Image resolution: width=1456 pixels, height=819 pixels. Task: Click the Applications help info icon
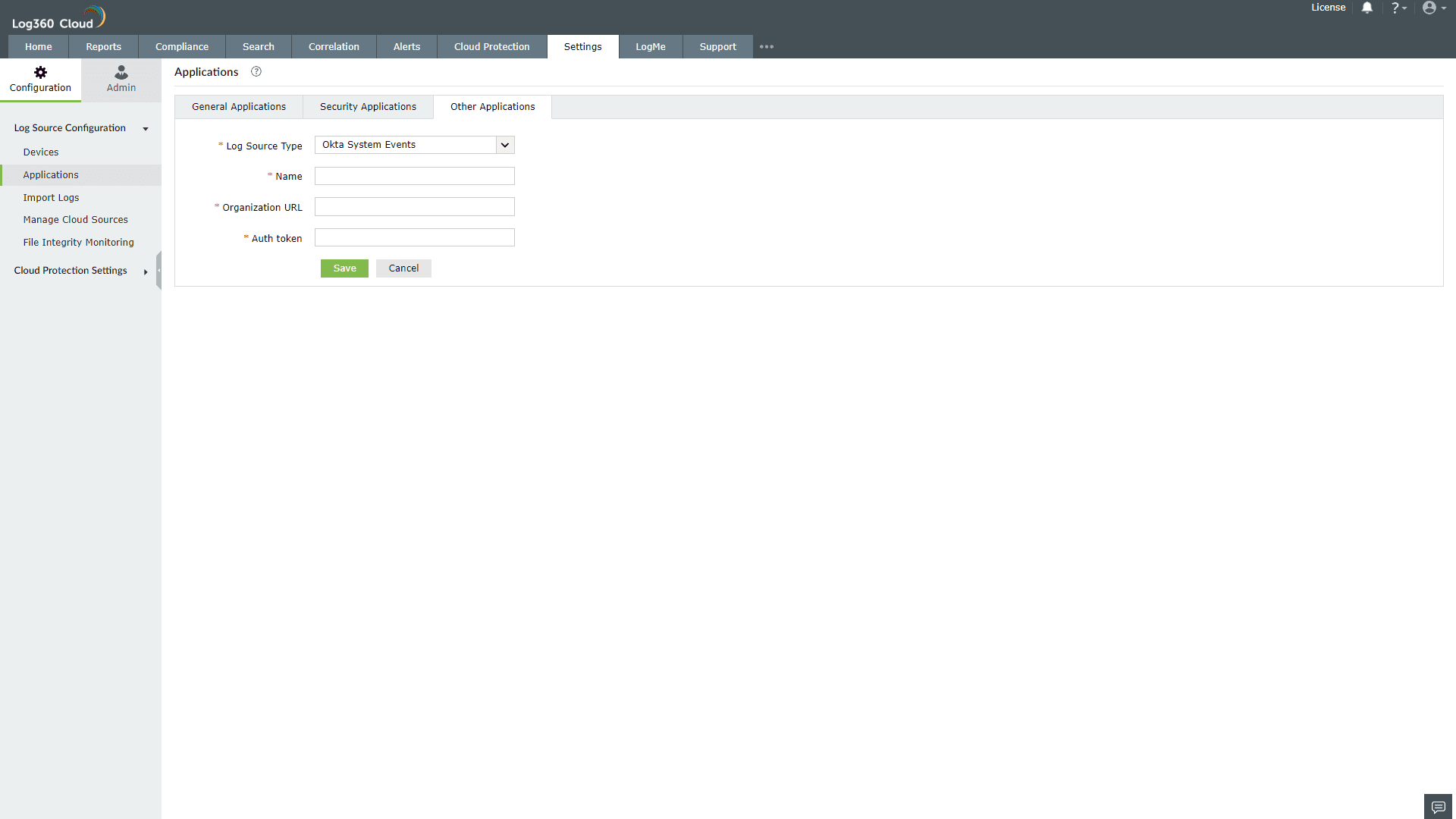[x=256, y=72]
